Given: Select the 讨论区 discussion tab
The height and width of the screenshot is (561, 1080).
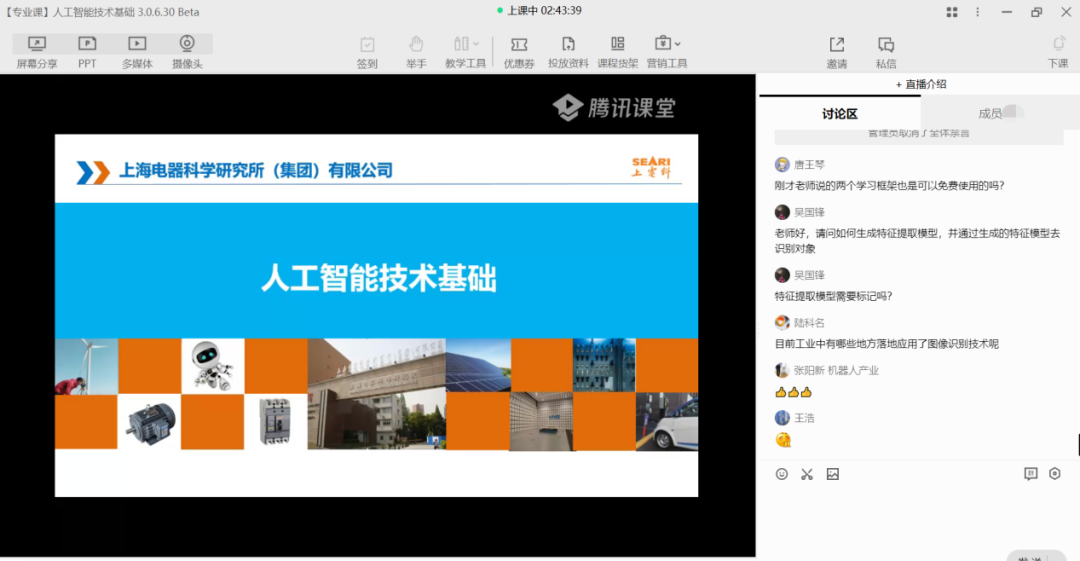Looking at the screenshot, I should click(840, 113).
